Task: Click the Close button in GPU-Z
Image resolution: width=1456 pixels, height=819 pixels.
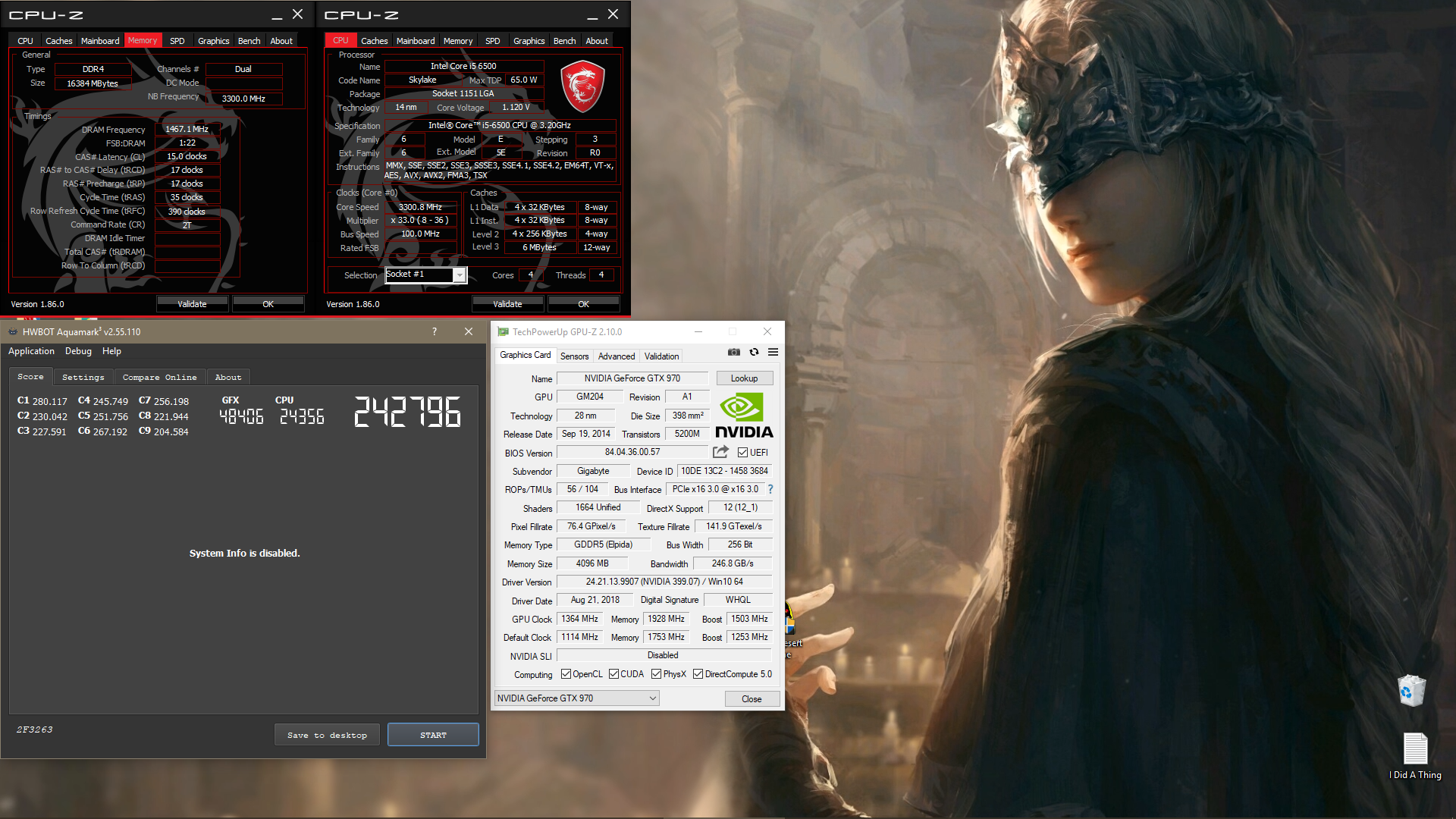Action: tap(752, 699)
